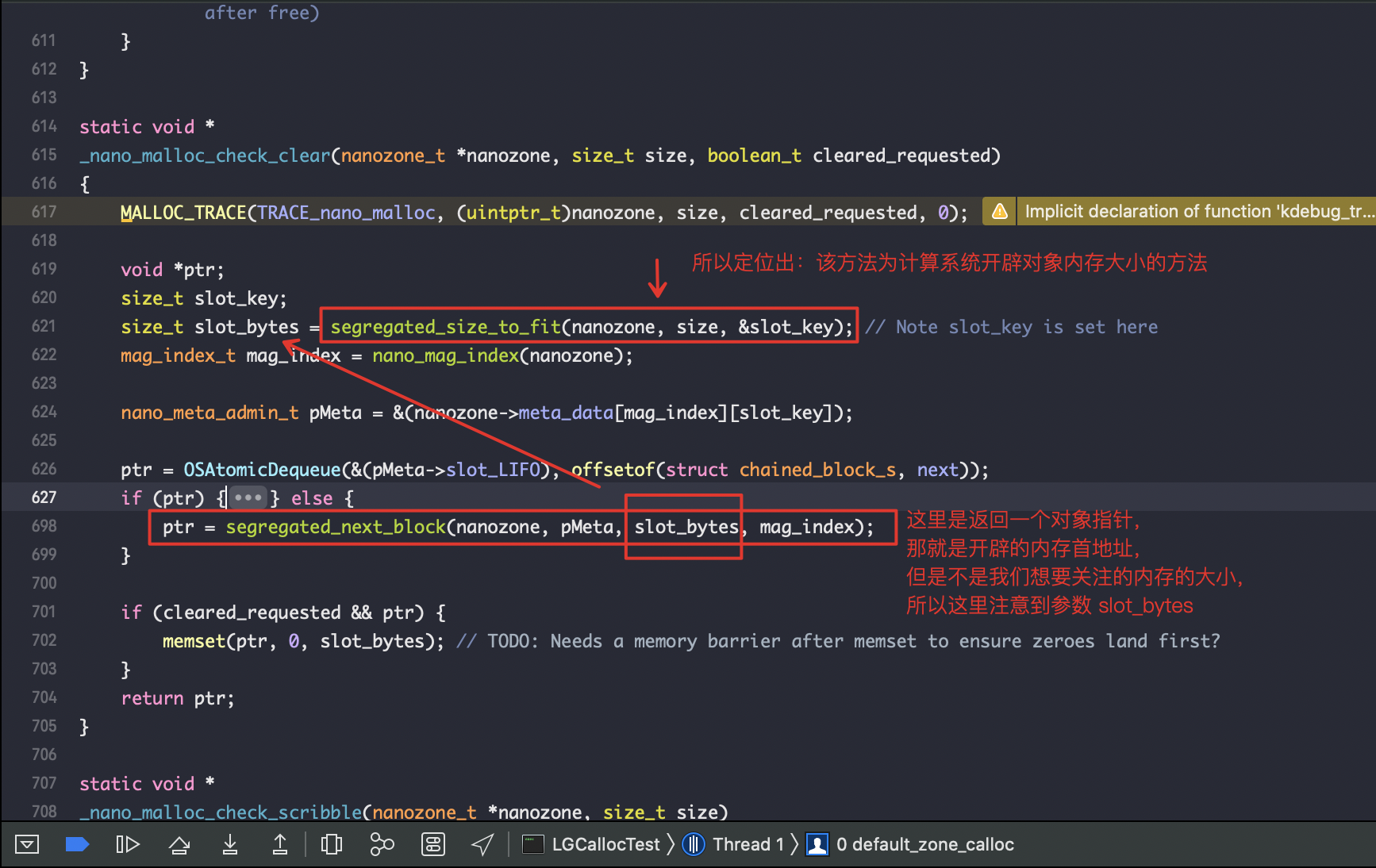Click the LGCallocTest process icon
The height and width of the screenshot is (868, 1376).
click(x=532, y=844)
